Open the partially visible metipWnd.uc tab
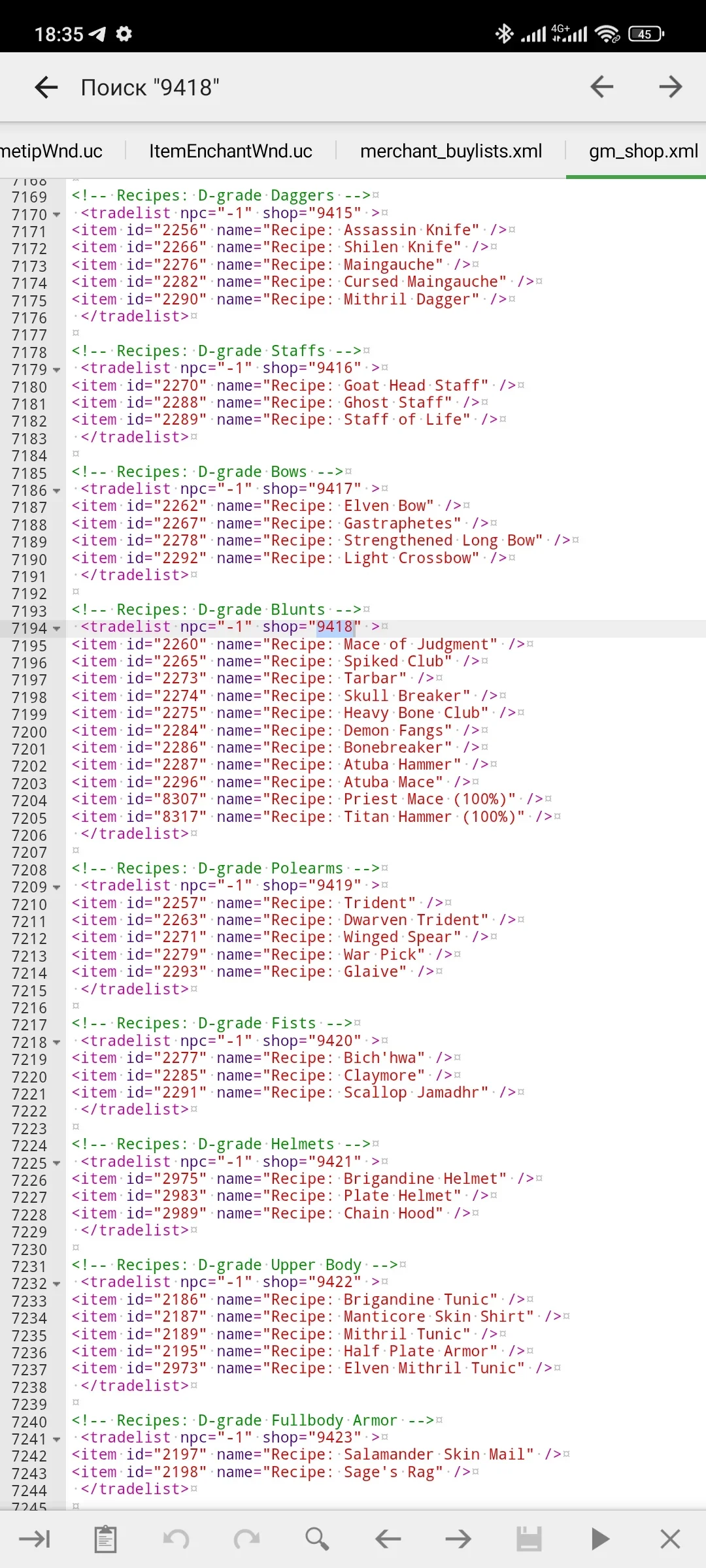706x1568 pixels. [51, 151]
